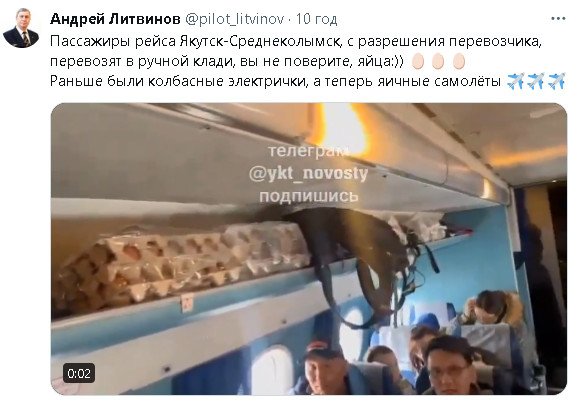Image resolution: width=584 pixels, height=404 pixels.
Task: Click the last airplane emoji
Action: 556,81
